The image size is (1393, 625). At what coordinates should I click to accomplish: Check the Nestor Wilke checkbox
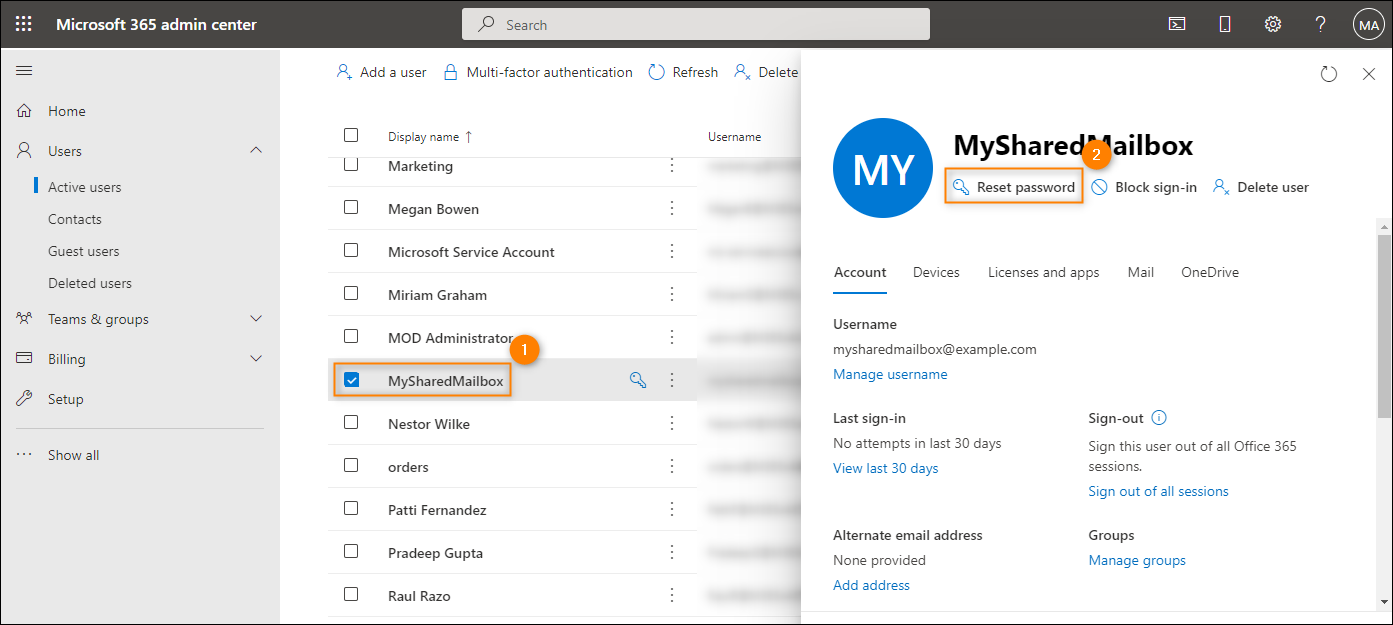coord(351,422)
